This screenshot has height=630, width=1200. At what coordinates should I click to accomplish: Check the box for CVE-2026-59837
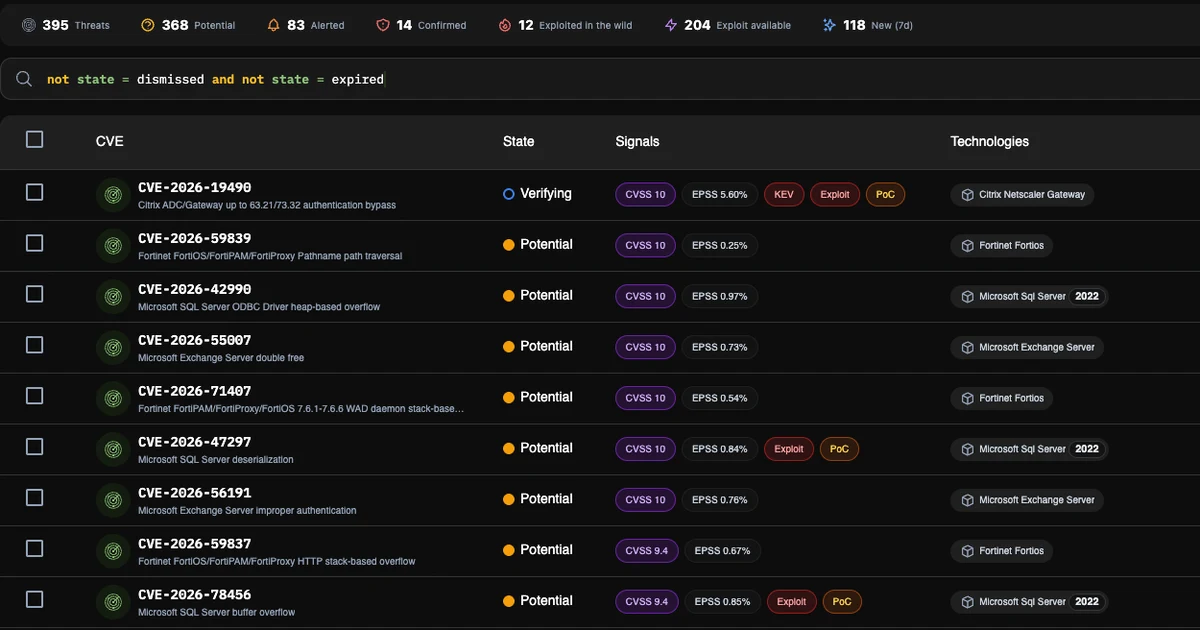click(34, 549)
